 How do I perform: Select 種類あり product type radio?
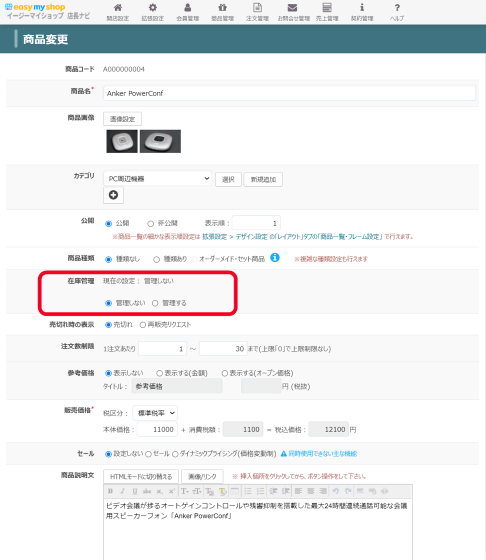[156, 259]
